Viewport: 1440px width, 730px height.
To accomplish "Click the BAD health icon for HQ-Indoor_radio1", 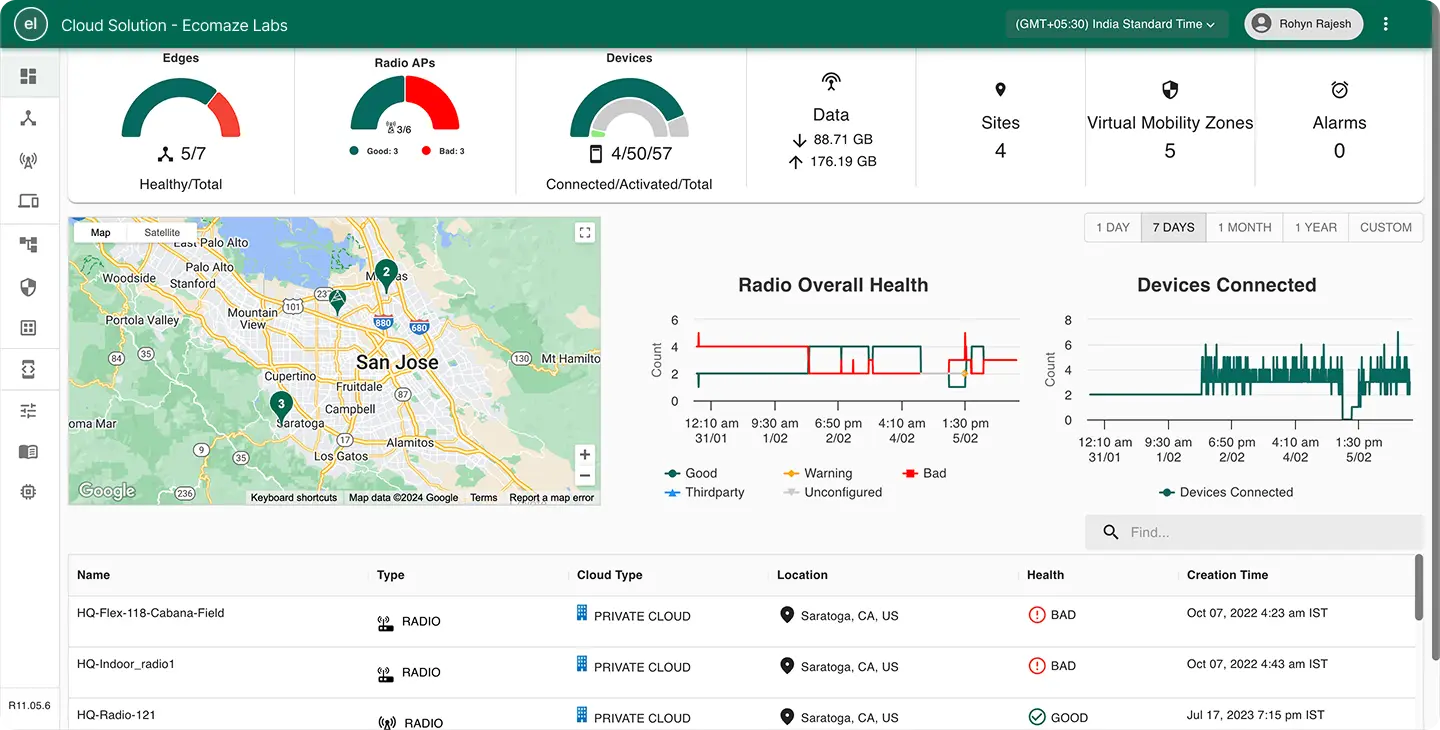I will [1036, 666].
